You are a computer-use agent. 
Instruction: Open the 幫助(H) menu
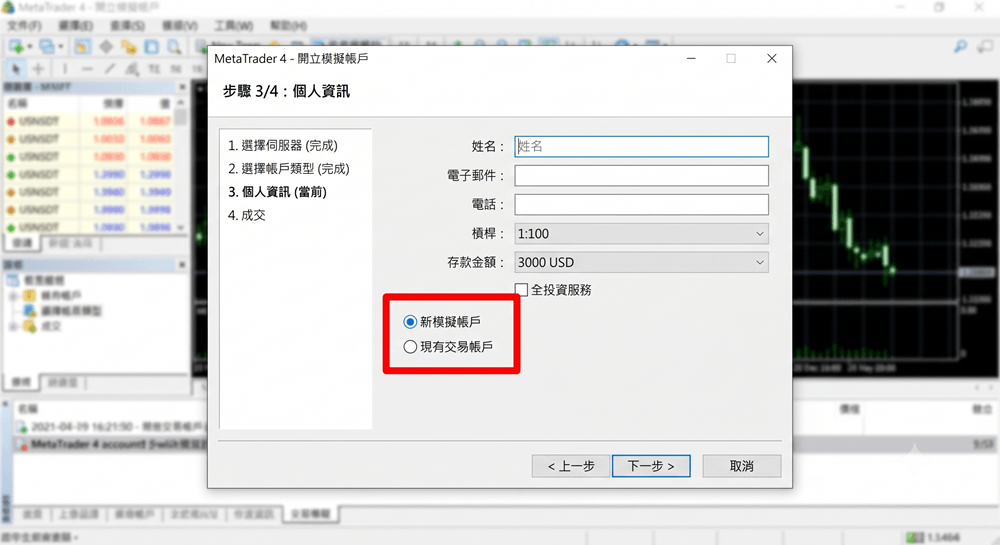288,25
